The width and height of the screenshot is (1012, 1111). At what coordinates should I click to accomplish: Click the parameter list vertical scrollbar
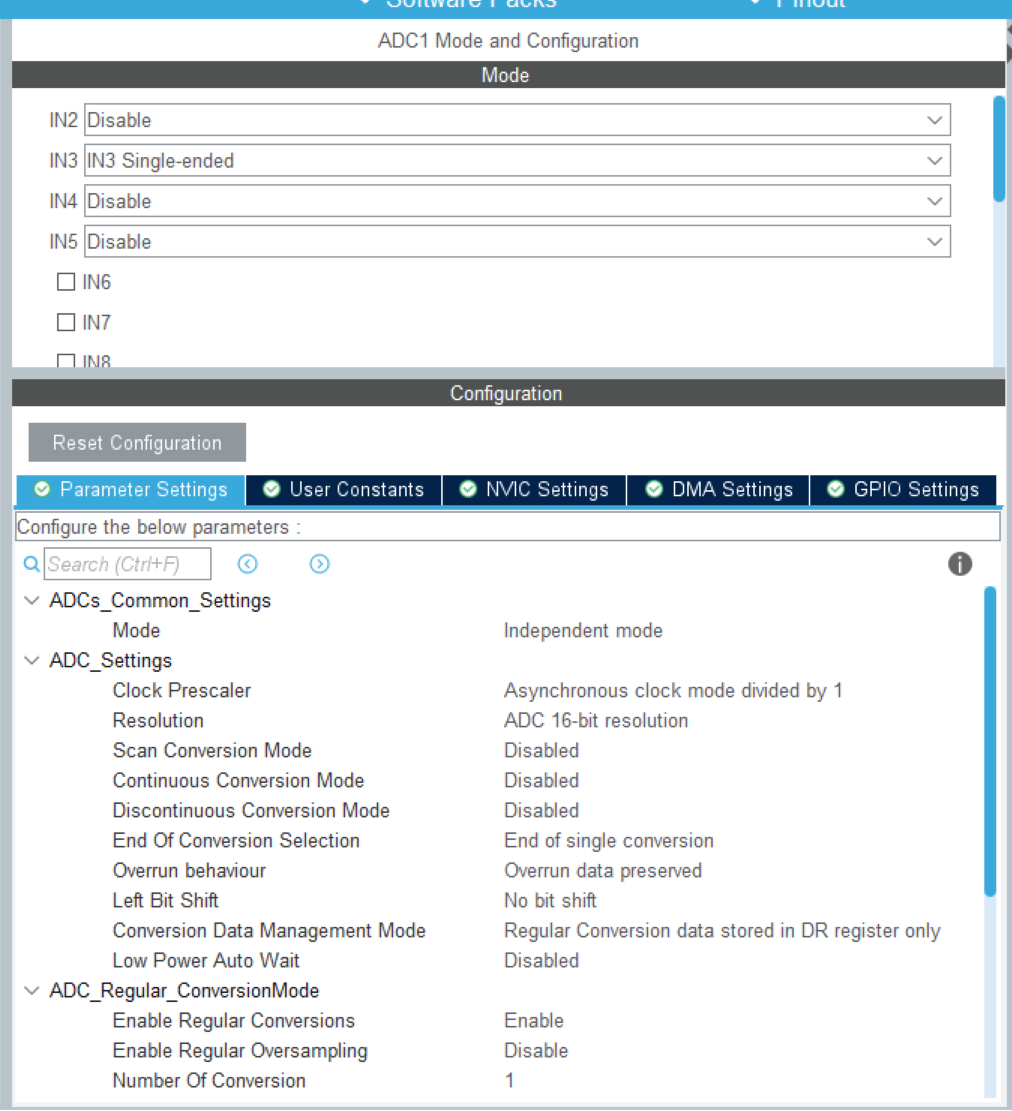pos(990,740)
